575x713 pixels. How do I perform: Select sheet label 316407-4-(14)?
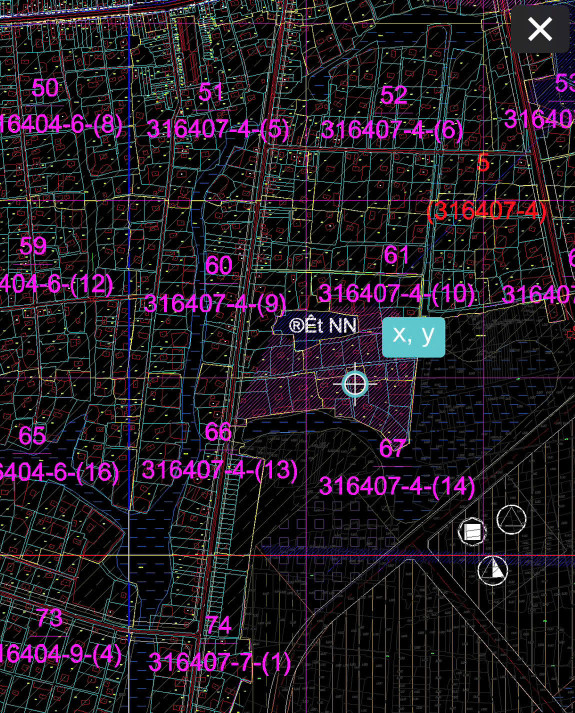point(397,486)
